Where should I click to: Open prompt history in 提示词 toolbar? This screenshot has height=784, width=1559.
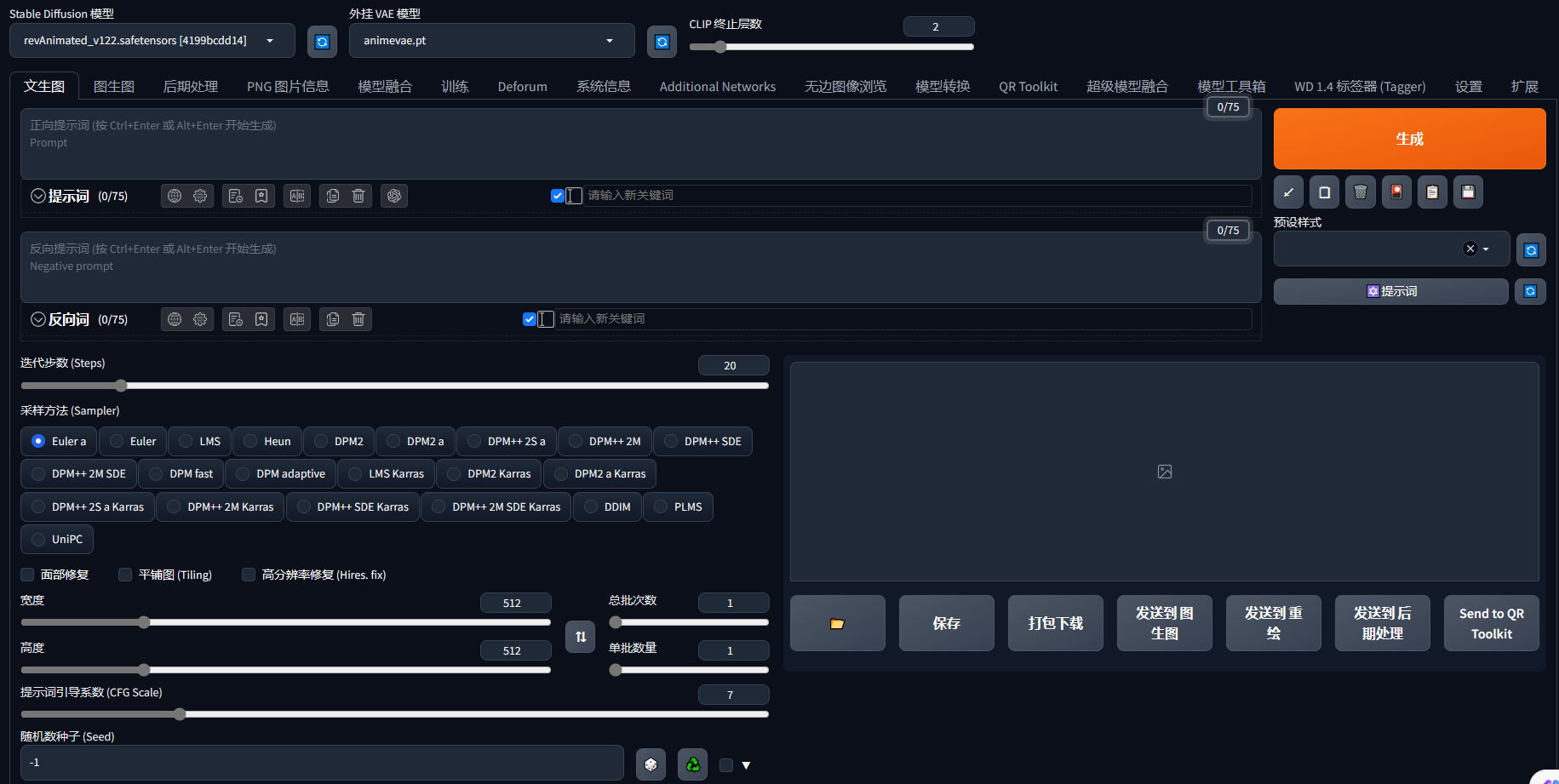236,196
